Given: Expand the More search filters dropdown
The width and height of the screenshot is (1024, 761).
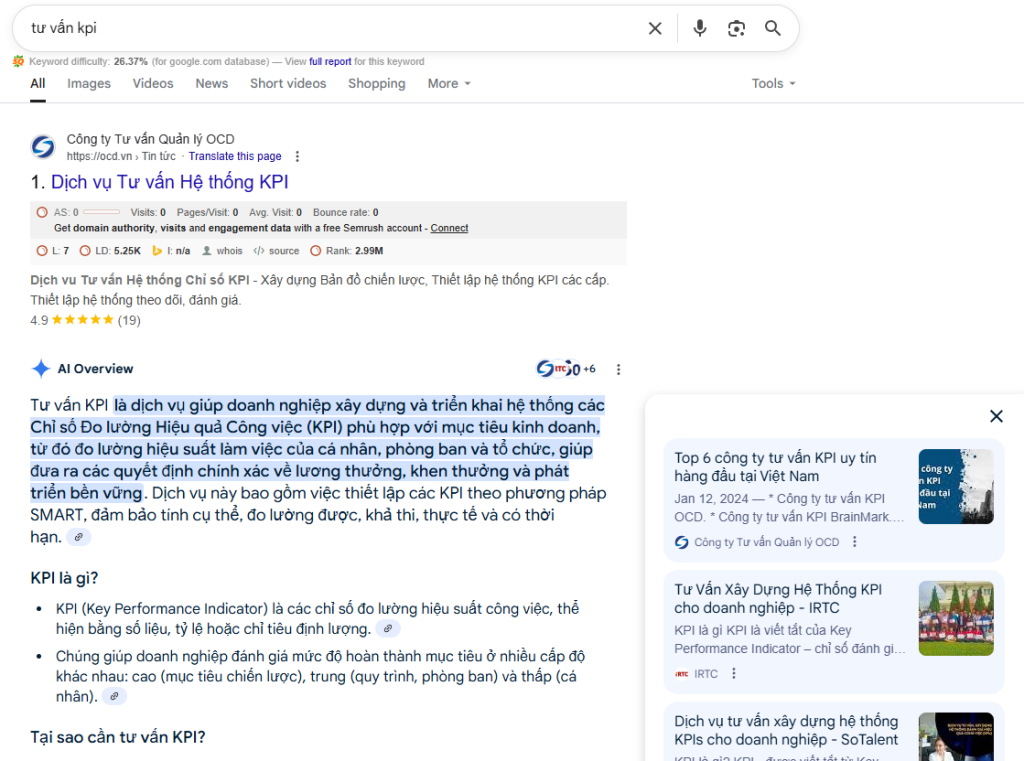Looking at the screenshot, I should pos(449,84).
